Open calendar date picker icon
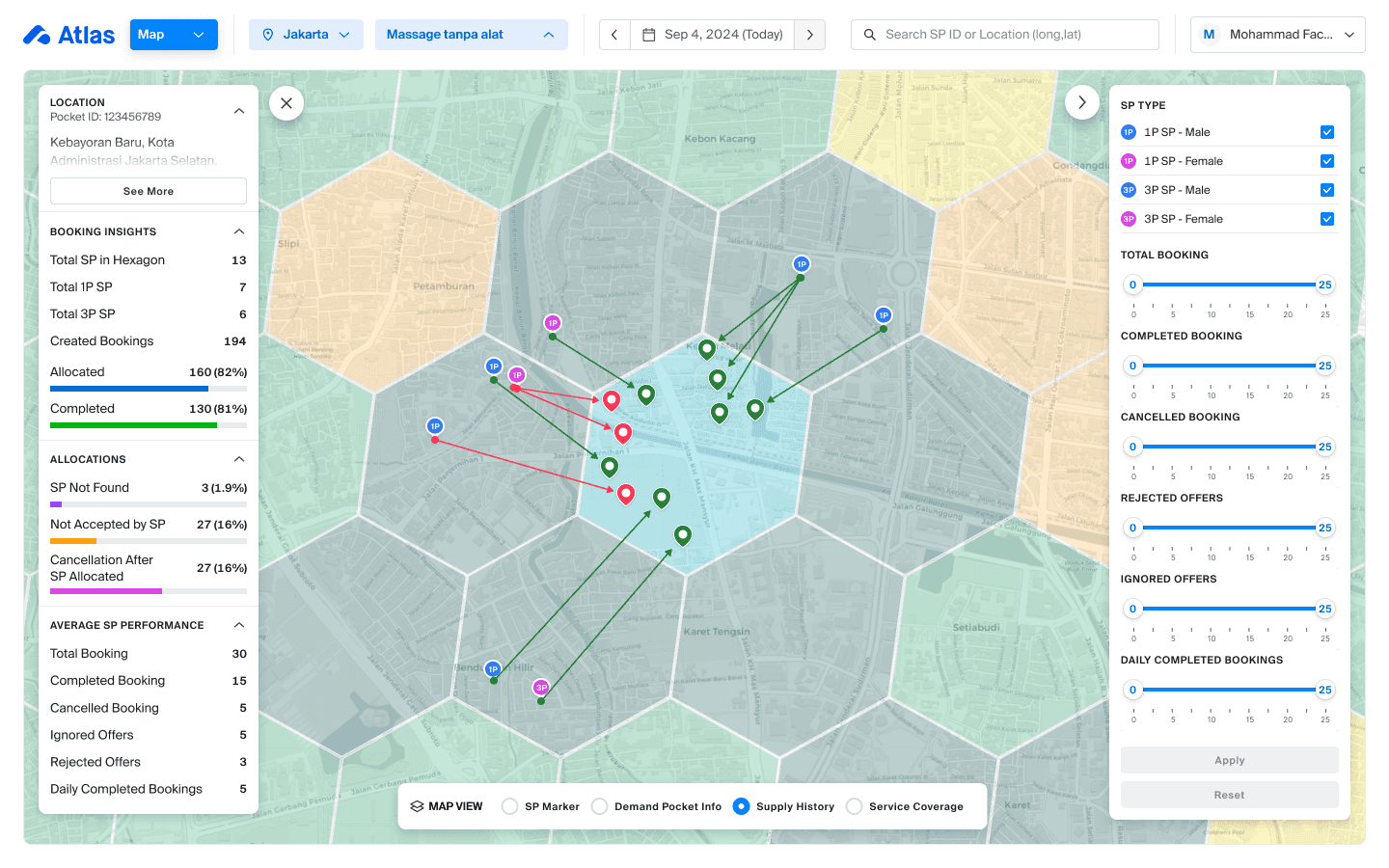Viewport: 1389px width, 868px height. pyautogui.click(x=649, y=35)
